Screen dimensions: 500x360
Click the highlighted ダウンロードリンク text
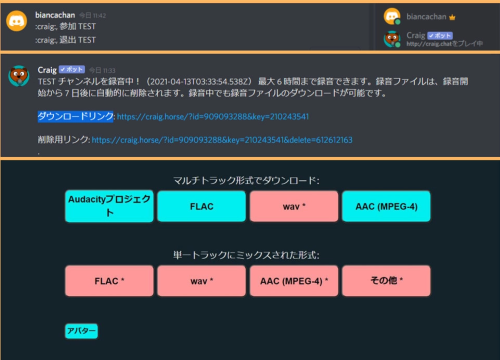pos(75,116)
